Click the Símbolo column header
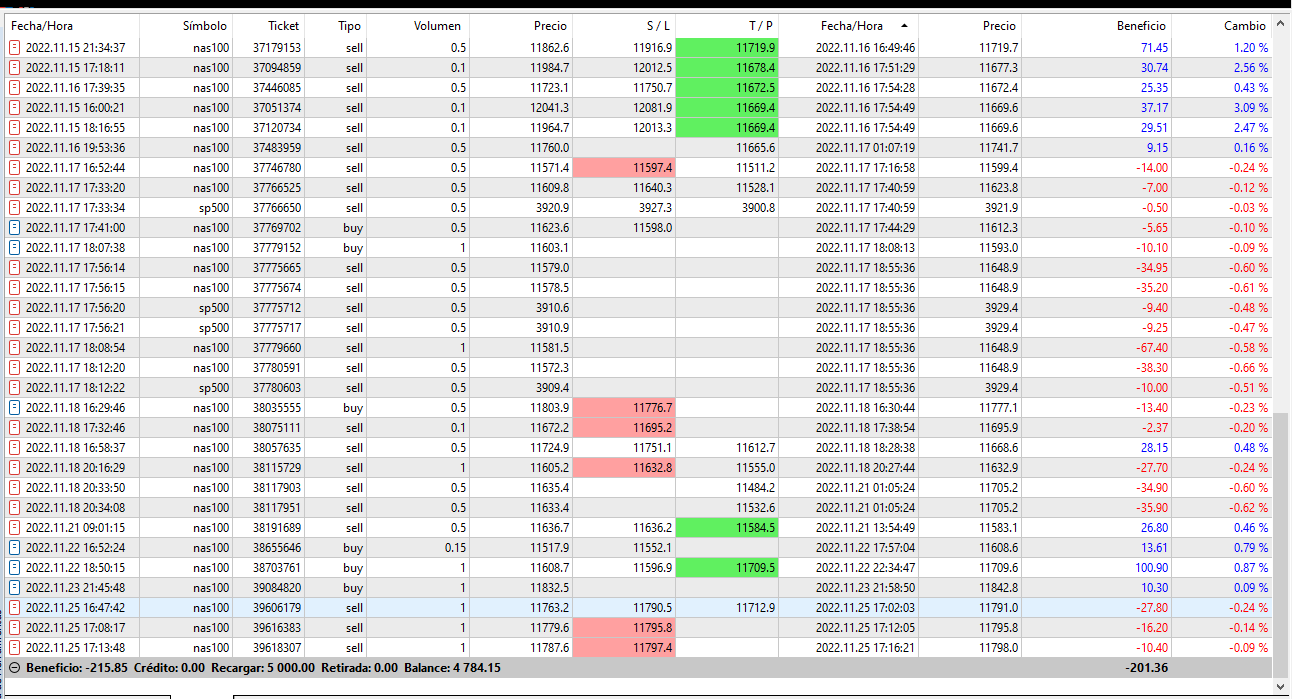This screenshot has height=699, width=1292. coord(186,26)
